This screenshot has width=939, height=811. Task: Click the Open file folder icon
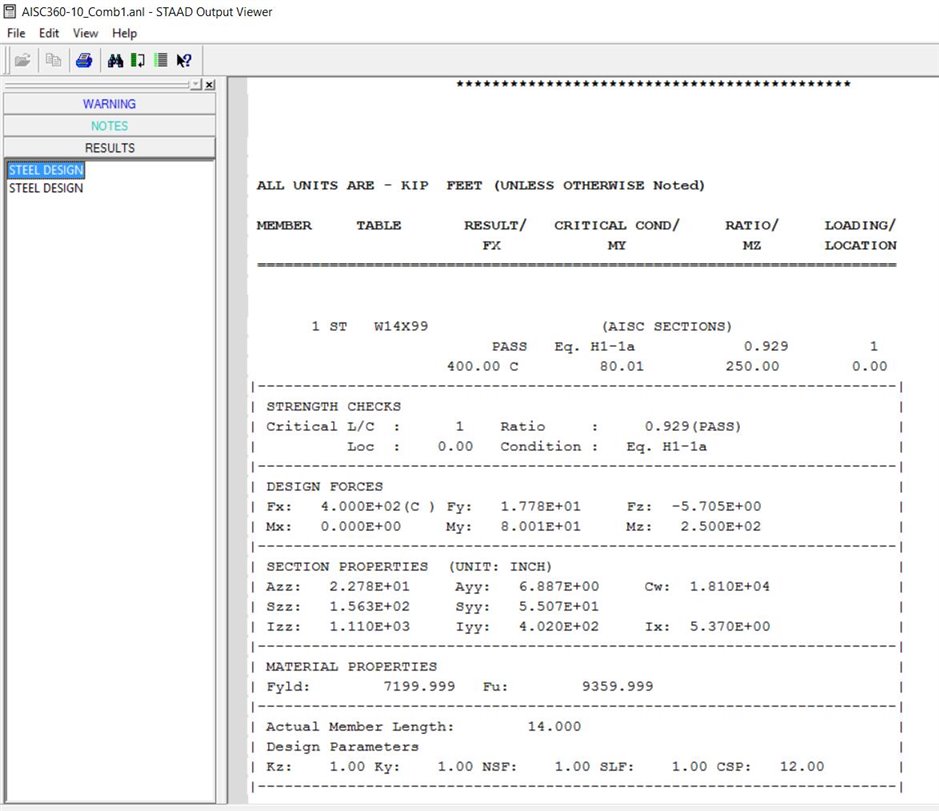pos(22,60)
